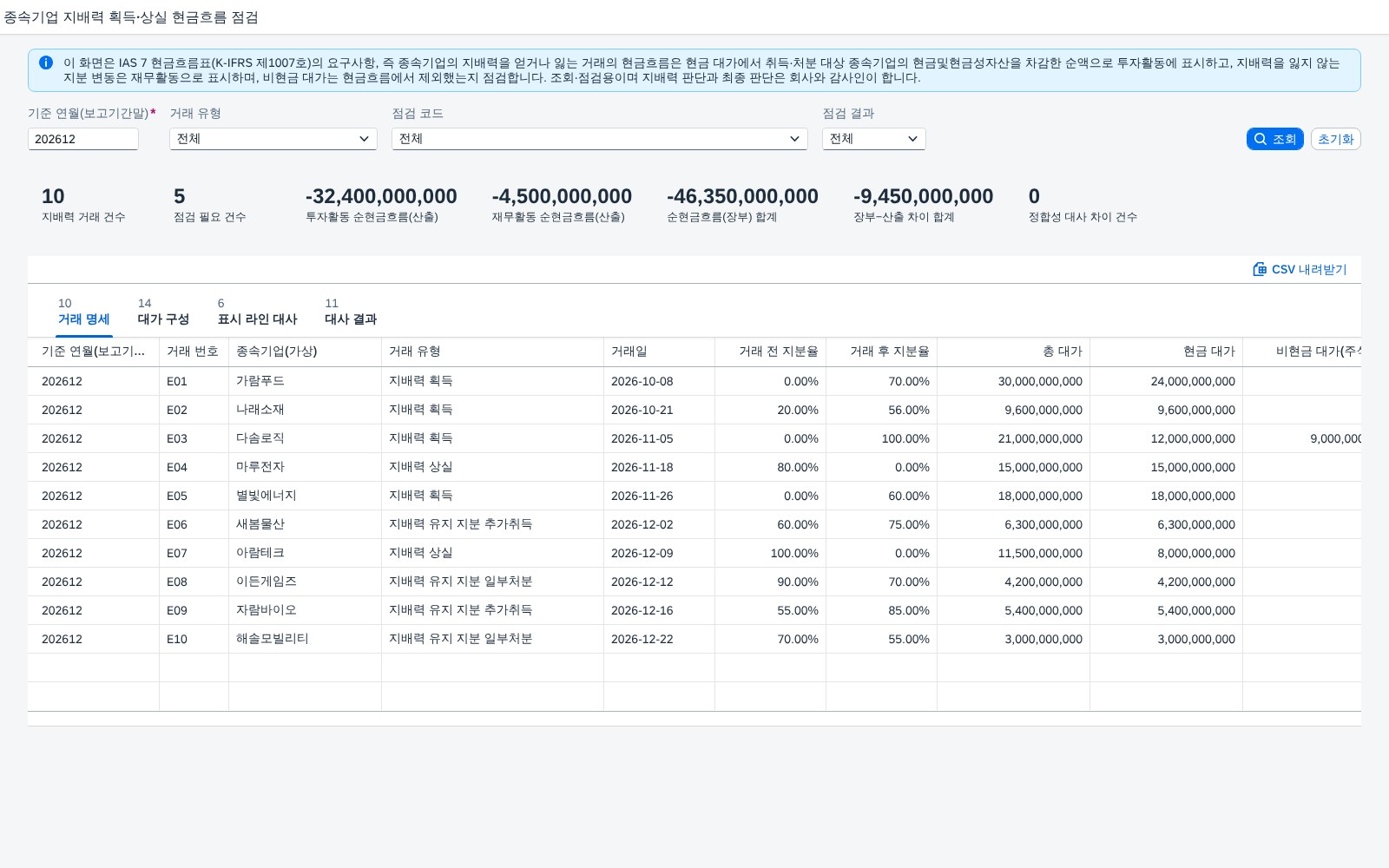Click the 지배력 거래 건수 value 10
Image resolution: width=1389 pixels, height=868 pixels.
(x=53, y=196)
